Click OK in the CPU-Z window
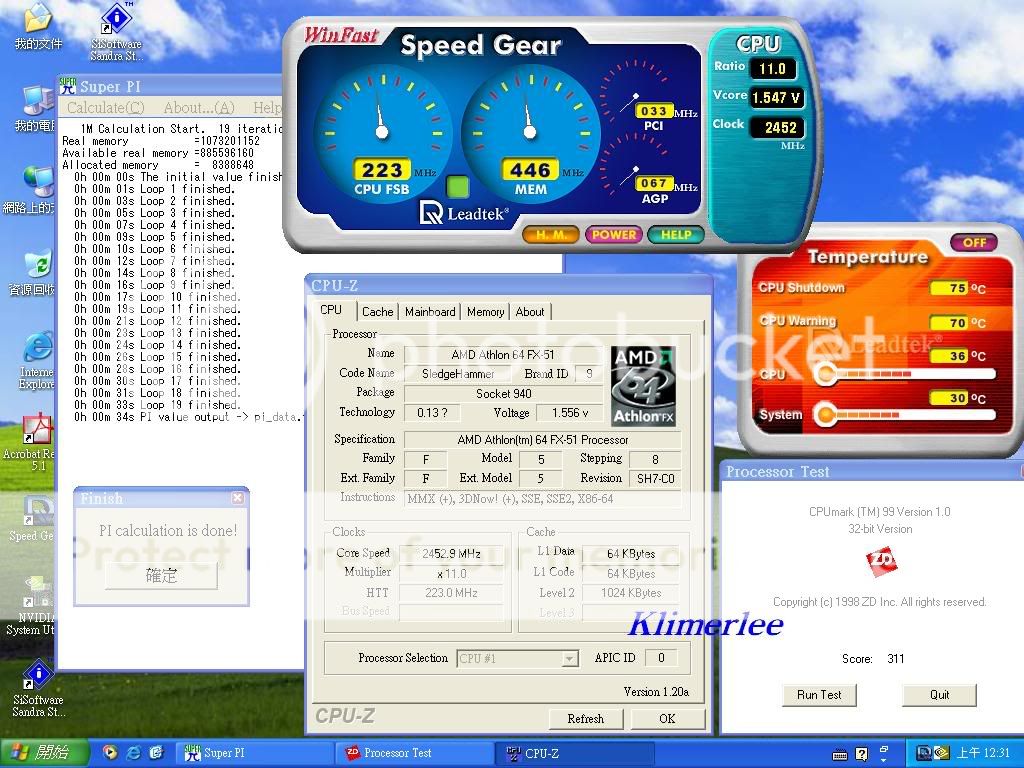The width and height of the screenshot is (1024, 768). (667, 718)
